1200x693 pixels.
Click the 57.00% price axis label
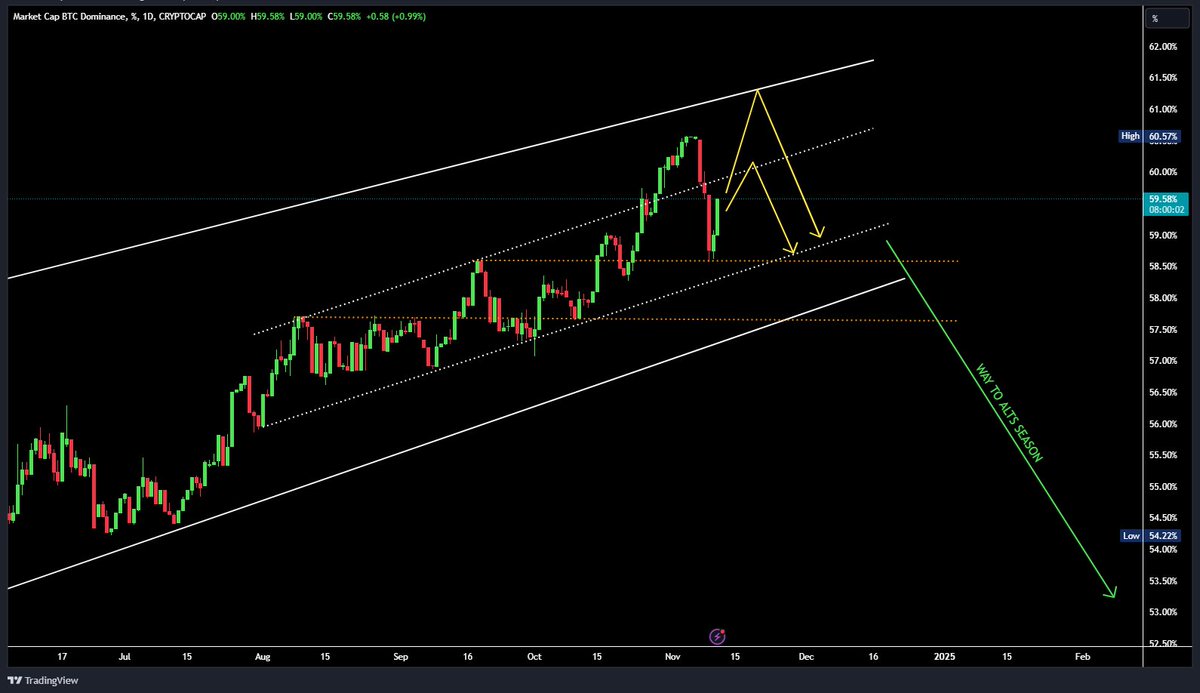[x=1164, y=360]
